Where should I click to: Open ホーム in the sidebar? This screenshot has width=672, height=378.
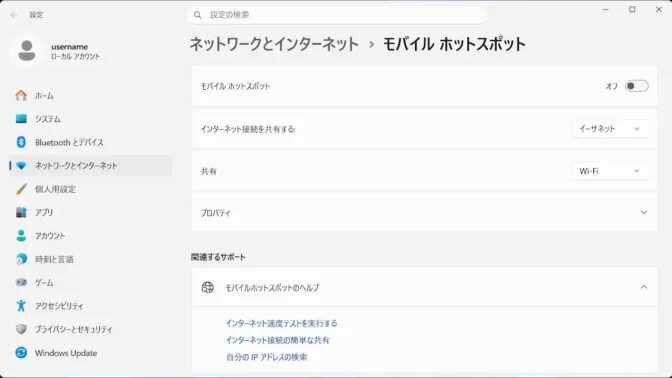tap(90, 96)
